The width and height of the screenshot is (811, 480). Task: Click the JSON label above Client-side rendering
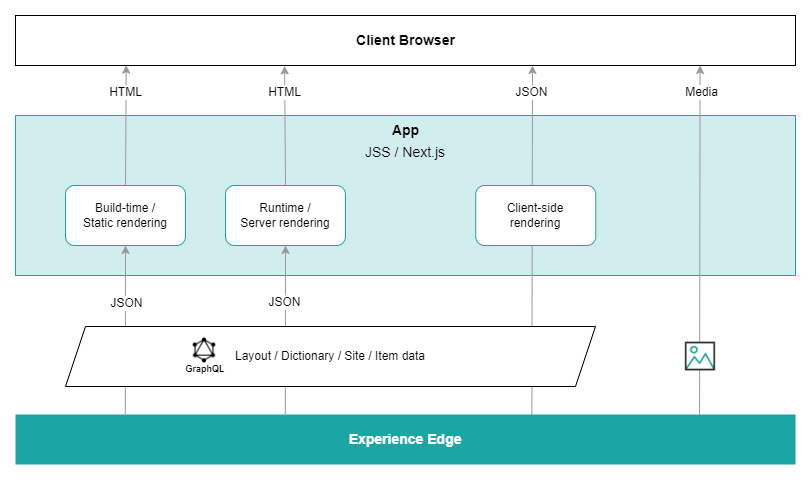tap(531, 92)
